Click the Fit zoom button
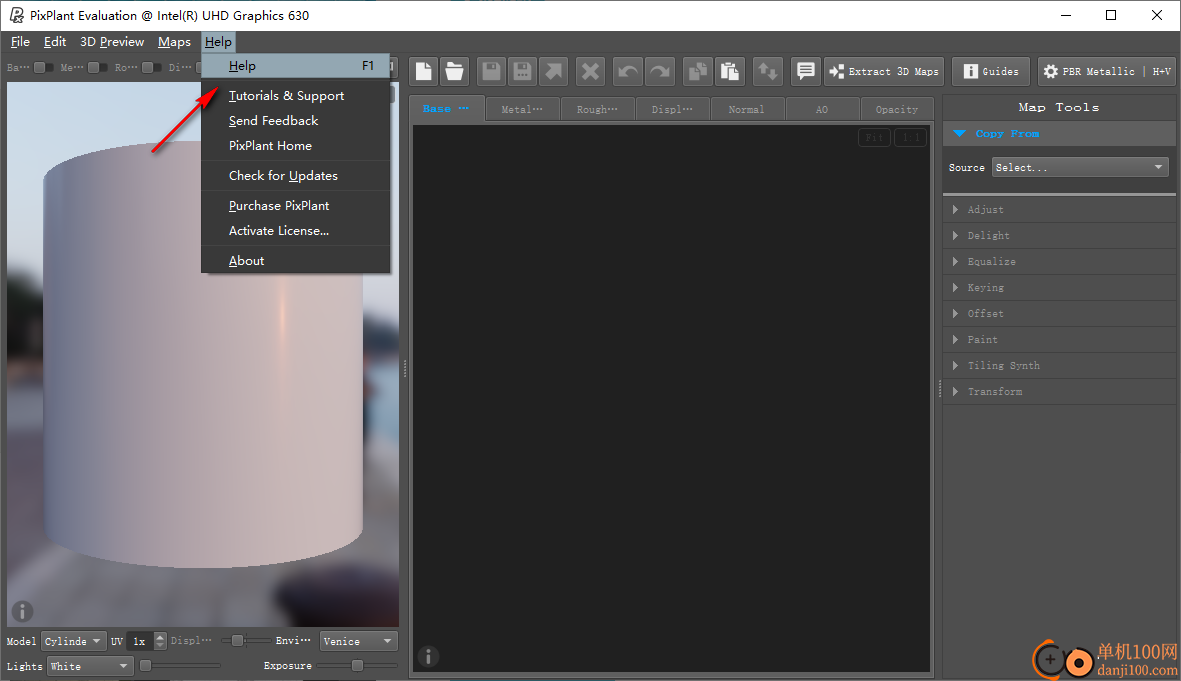The width and height of the screenshot is (1181, 681). pyautogui.click(x=874, y=138)
